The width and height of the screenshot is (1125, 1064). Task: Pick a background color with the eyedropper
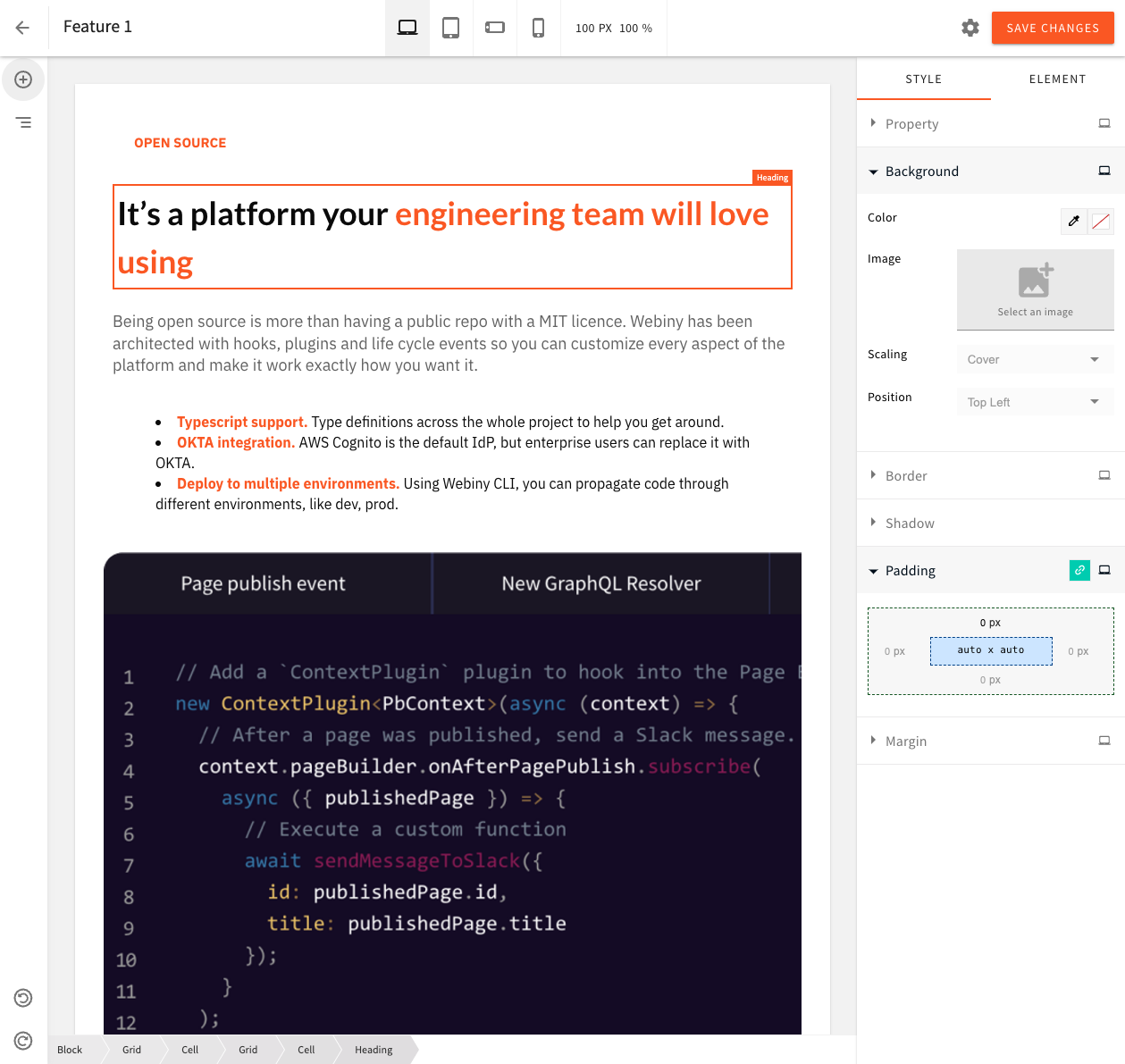pyautogui.click(x=1073, y=221)
